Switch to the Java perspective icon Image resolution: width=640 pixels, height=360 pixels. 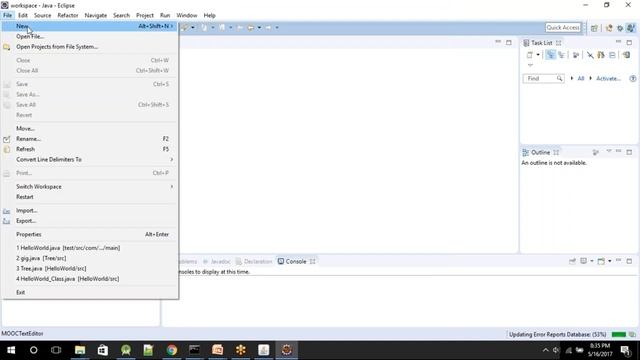pyautogui.click(x=631, y=28)
